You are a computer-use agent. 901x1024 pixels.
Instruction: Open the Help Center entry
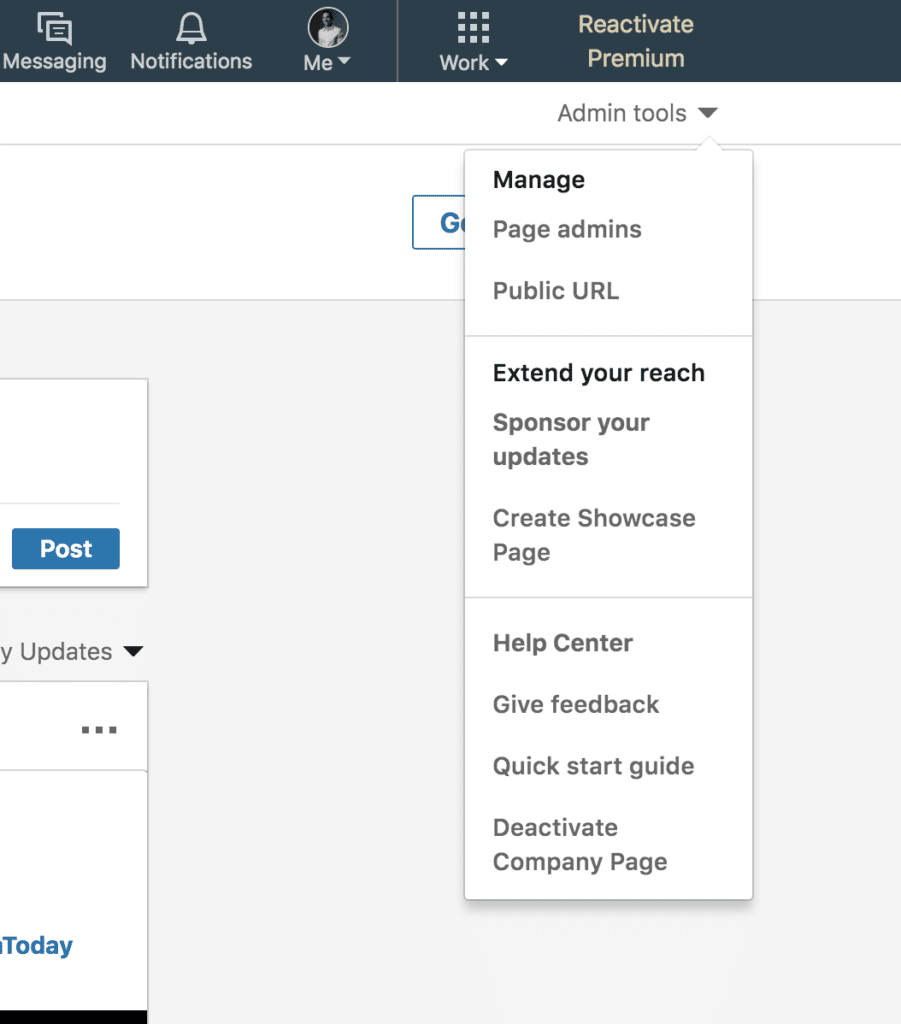(x=563, y=643)
